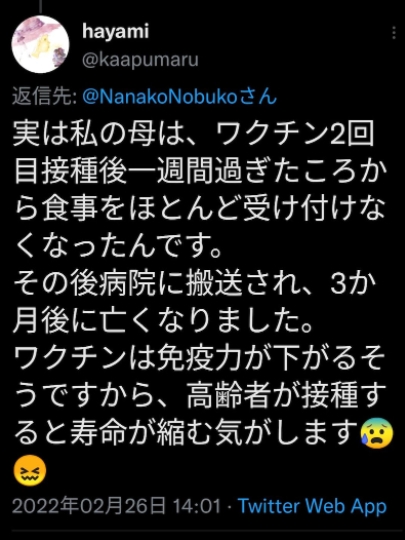Click the line starting その後病院に搬送され
This screenshot has width=405, height=540.
(194, 285)
